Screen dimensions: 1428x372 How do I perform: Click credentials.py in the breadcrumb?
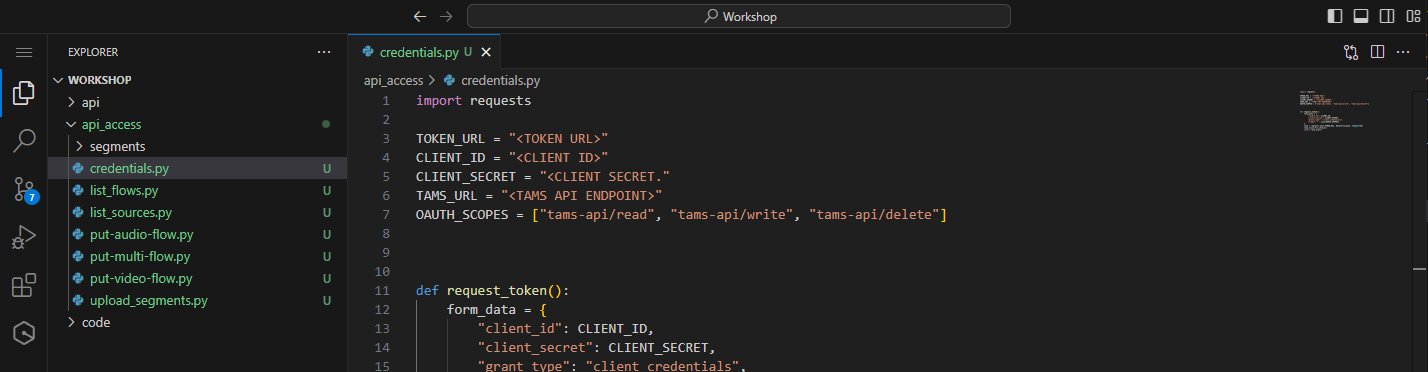pos(500,80)
